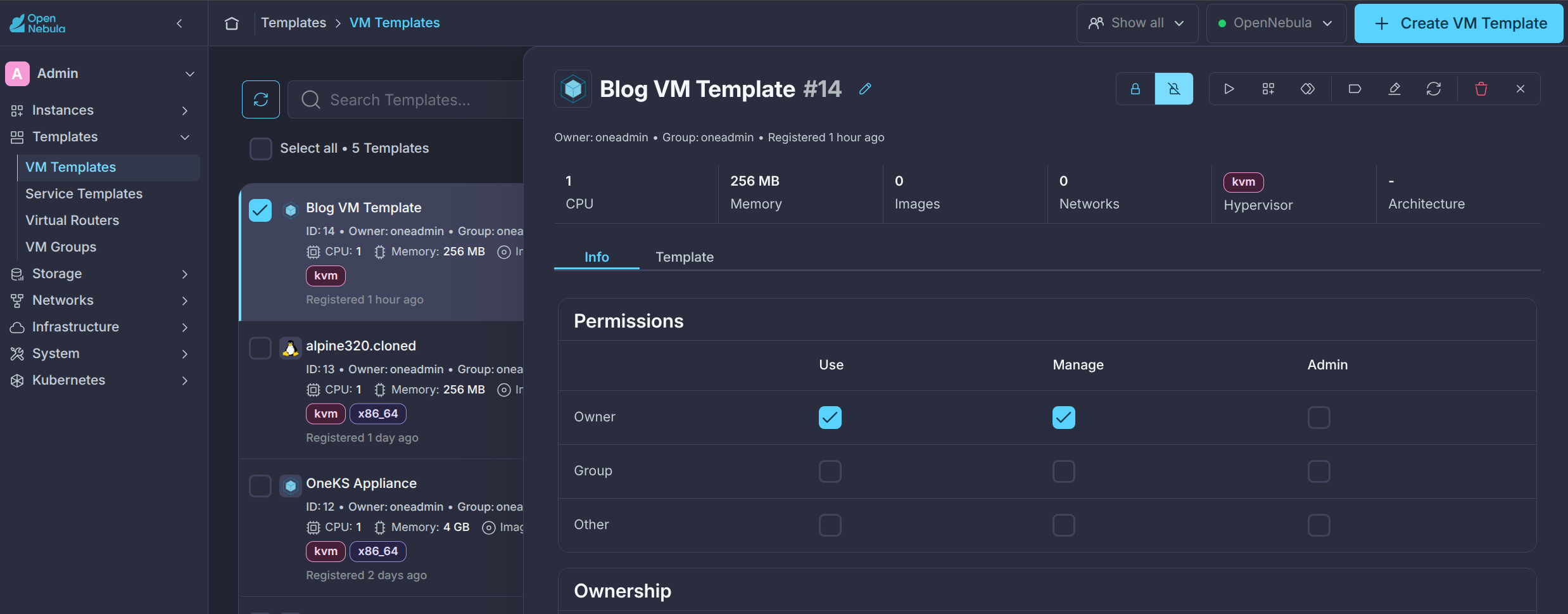Viewport: 1568px width, 614px height.
Task: Toggle Owner Use permission
Action: [x=830, y=418]
